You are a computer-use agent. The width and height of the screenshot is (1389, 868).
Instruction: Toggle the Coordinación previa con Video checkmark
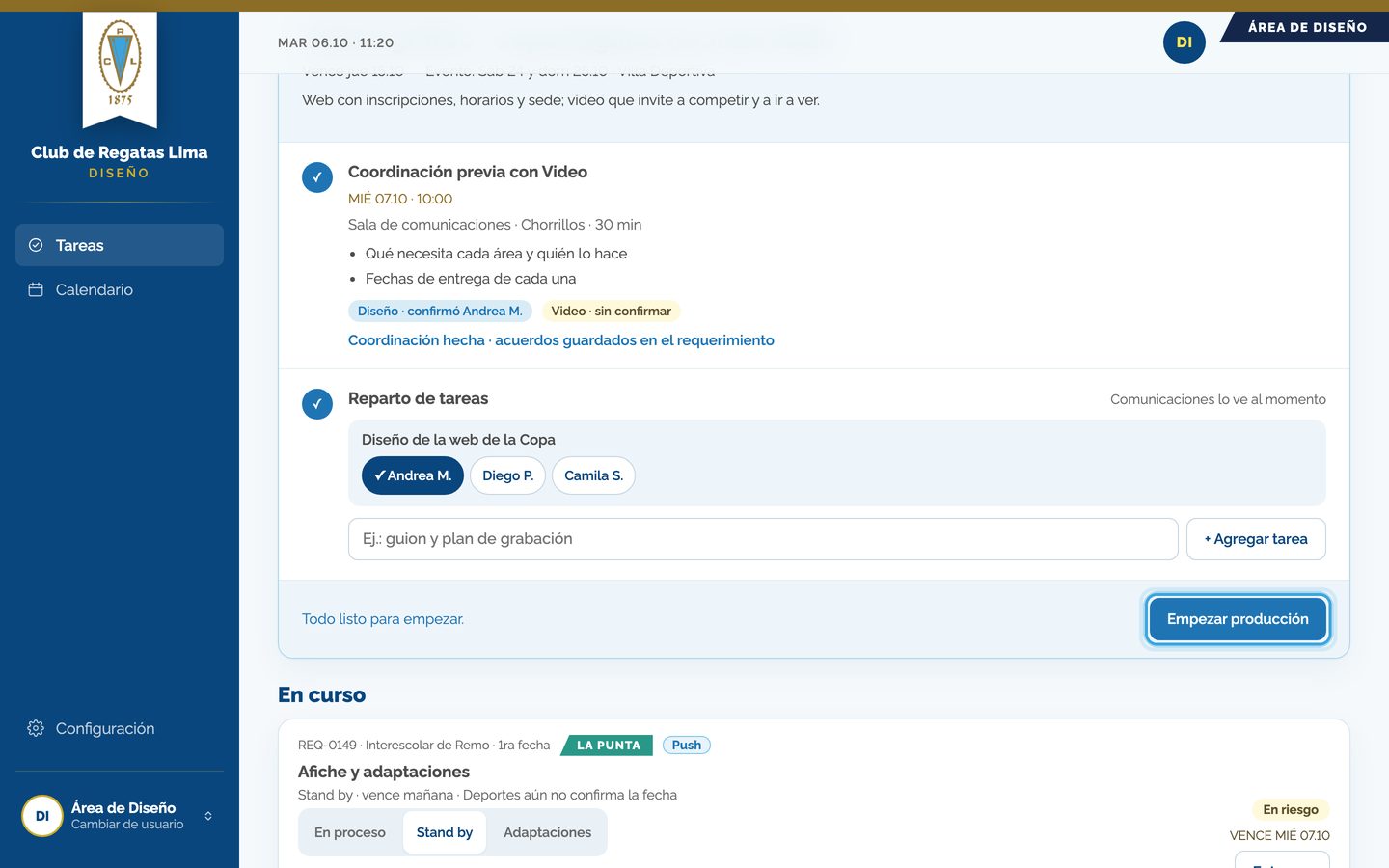coord(317,177)
